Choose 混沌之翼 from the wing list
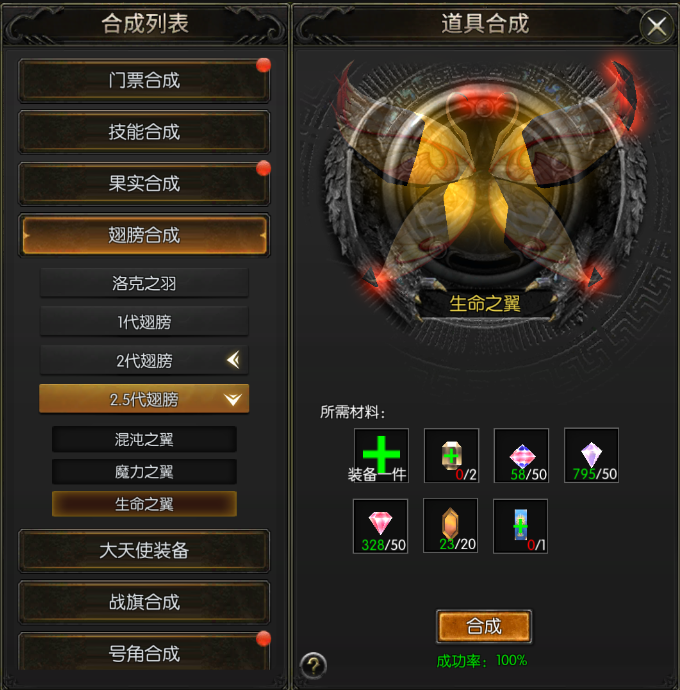This screenshot has width=680, height=690. tap(144, 439)
